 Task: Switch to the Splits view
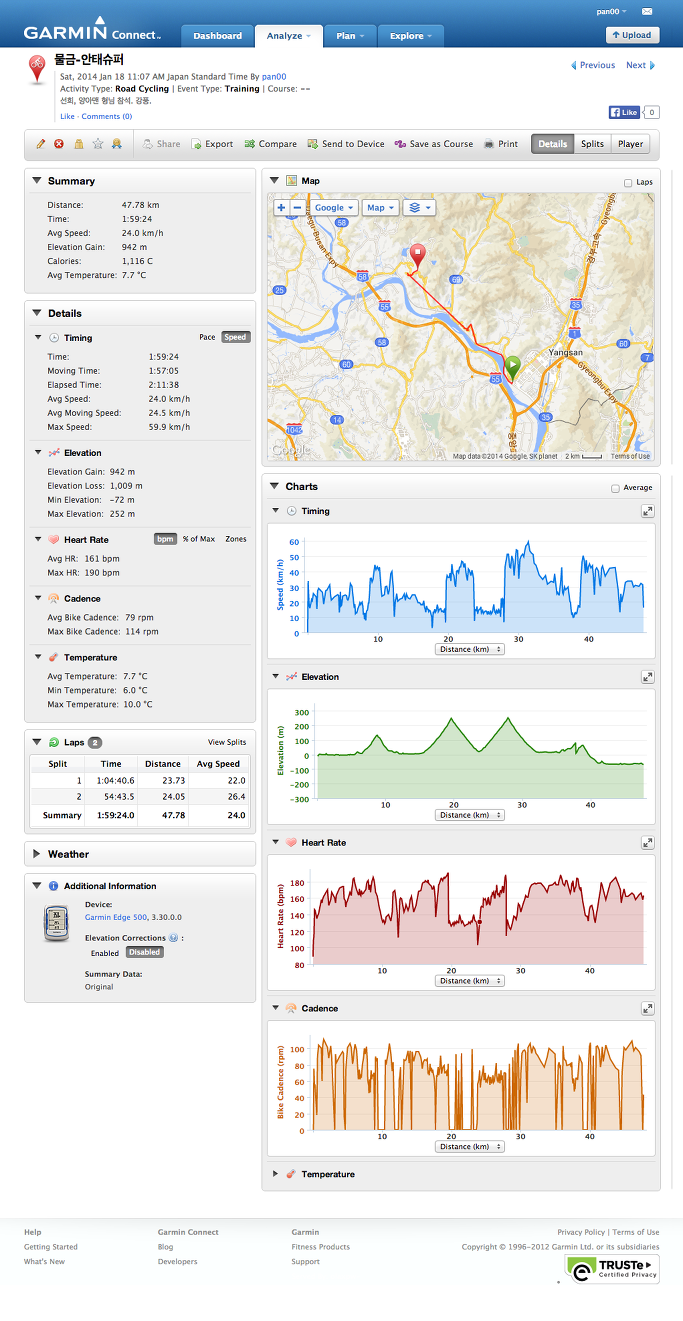pos(593,144)
